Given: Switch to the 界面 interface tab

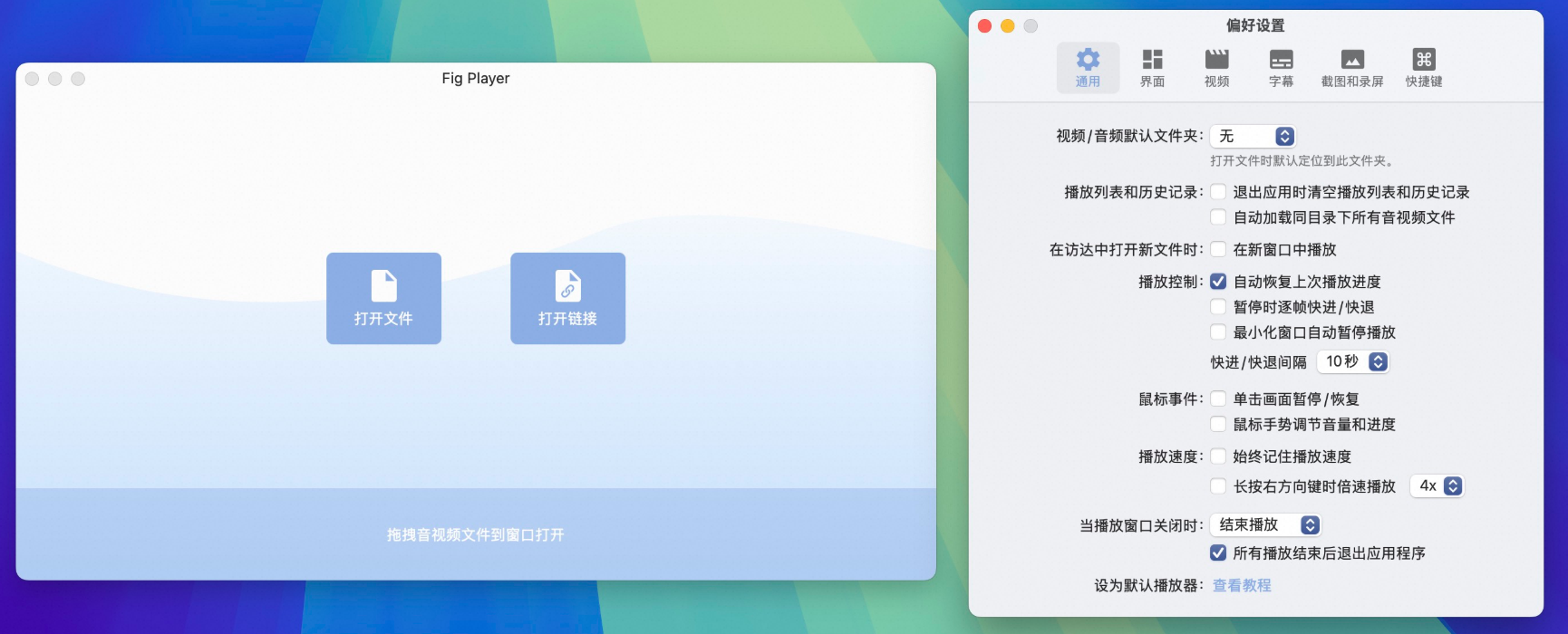Looking at the screenshot, I should (x=1152, y=68).
